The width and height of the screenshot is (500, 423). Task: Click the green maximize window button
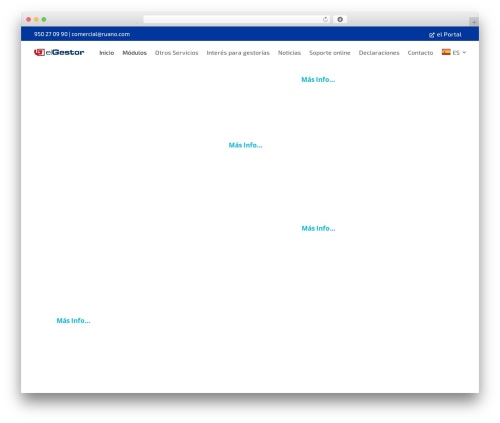click(44, 19)
